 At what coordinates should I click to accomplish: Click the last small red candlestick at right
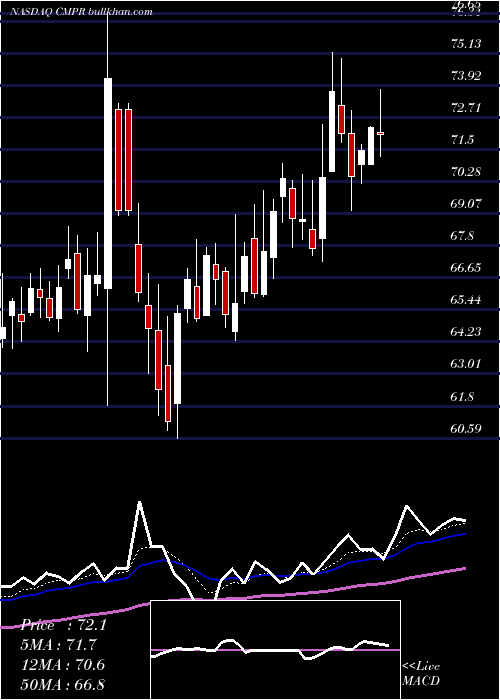381,133
